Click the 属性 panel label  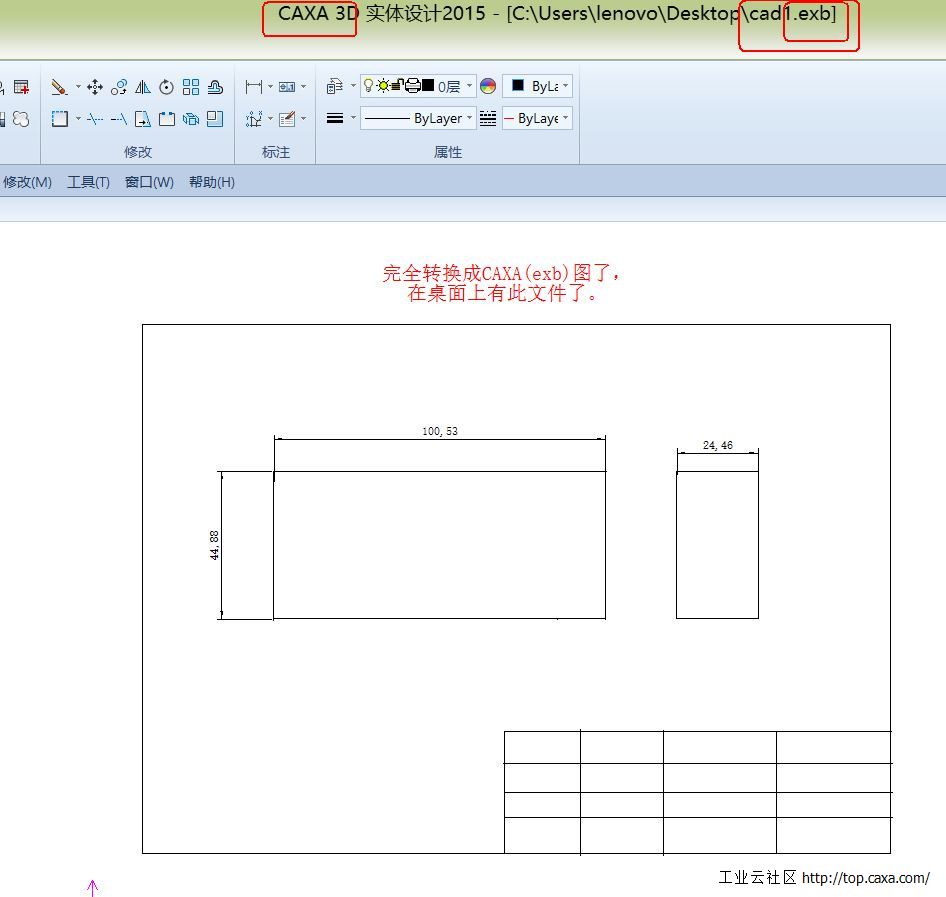click(448, 152)
